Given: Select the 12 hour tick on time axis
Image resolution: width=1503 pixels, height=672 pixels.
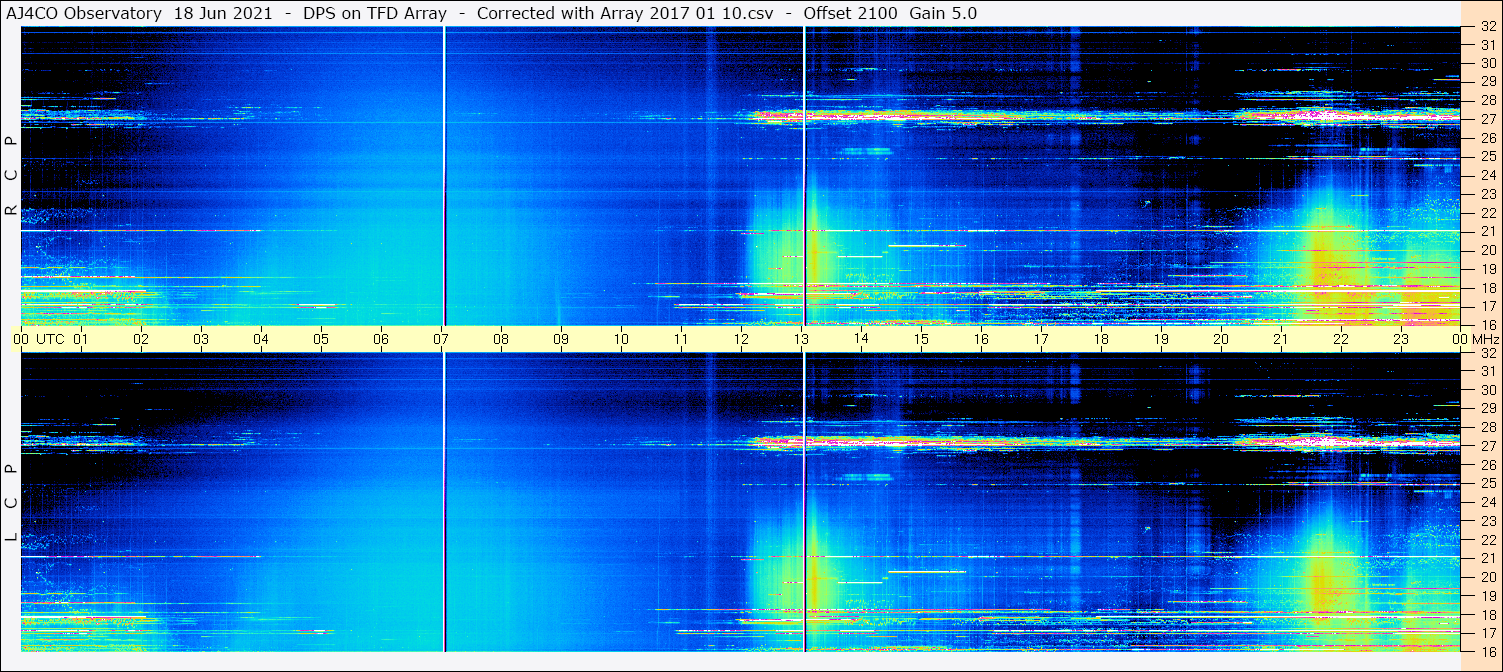Looking at the screenshot, I should [741, 339].
